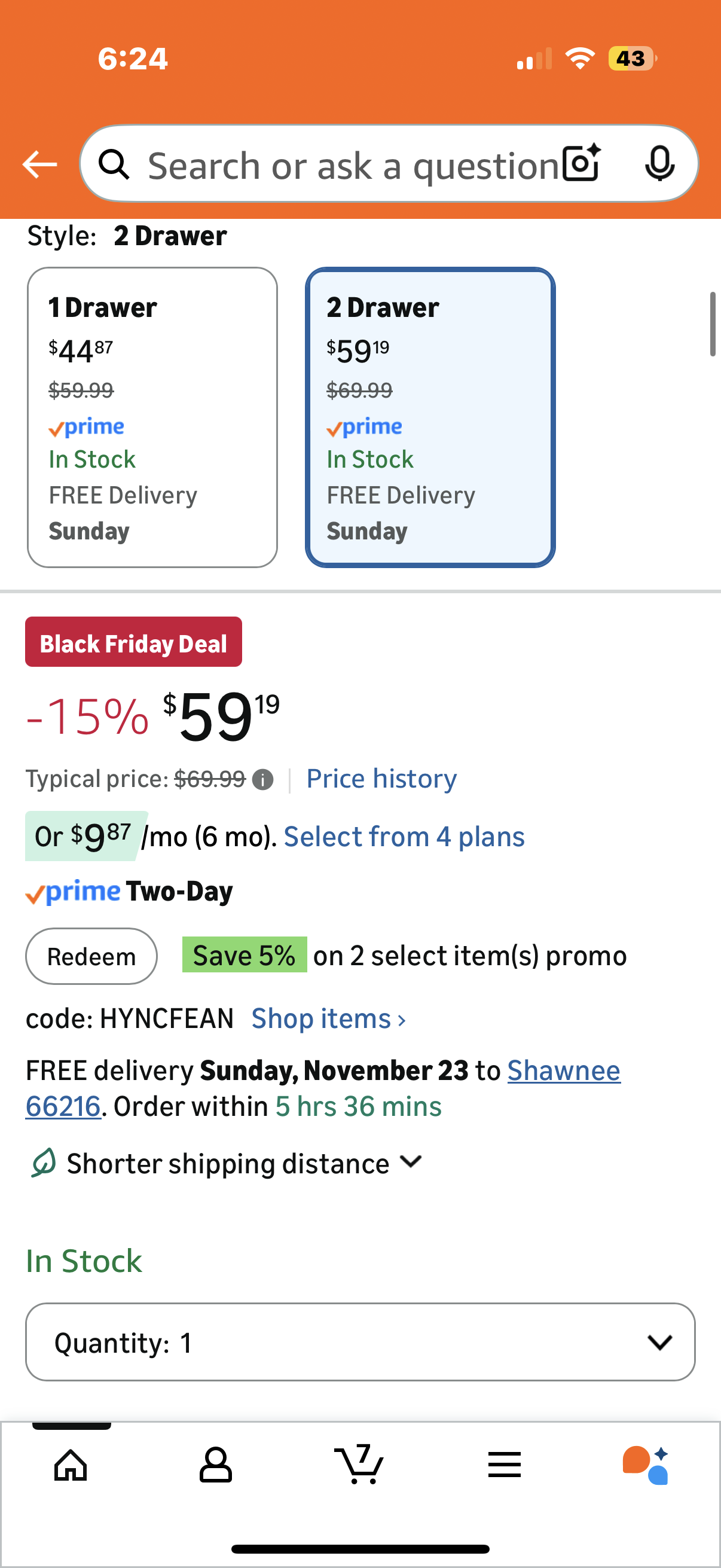
Task: Tap the magnifying glass search icon
Action: coord(114,164)
